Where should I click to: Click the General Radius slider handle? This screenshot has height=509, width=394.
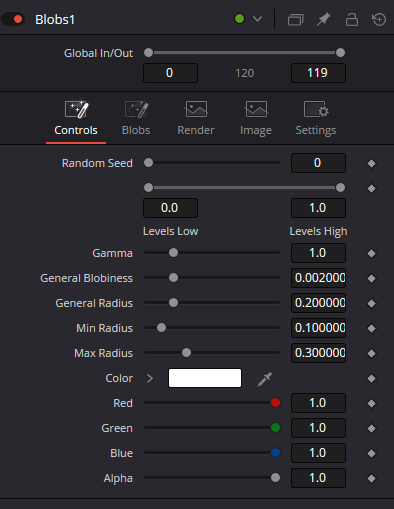pos(173,303)
